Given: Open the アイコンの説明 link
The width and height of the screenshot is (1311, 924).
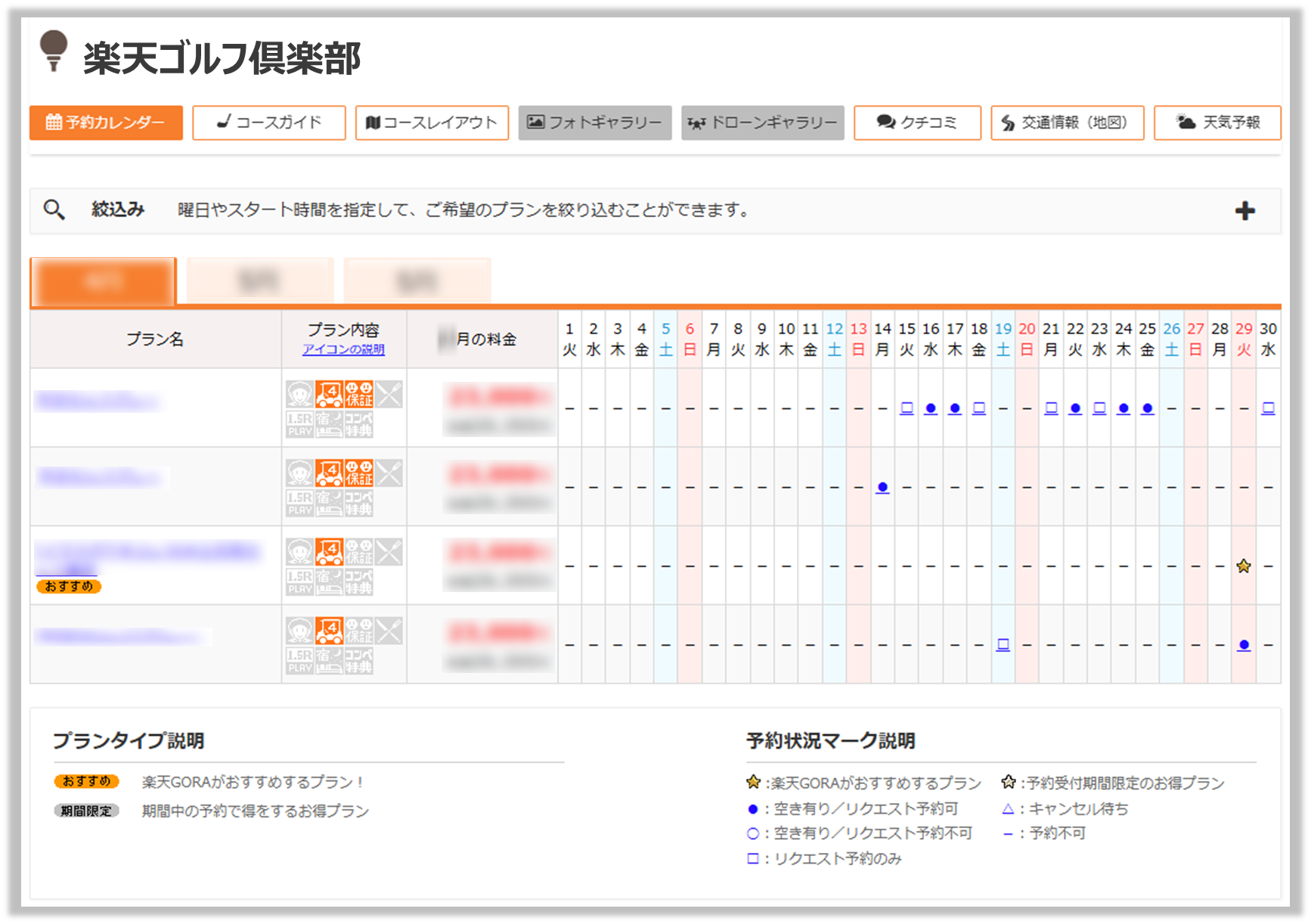Looking at the screenshot, I should [x=344, y=349].
